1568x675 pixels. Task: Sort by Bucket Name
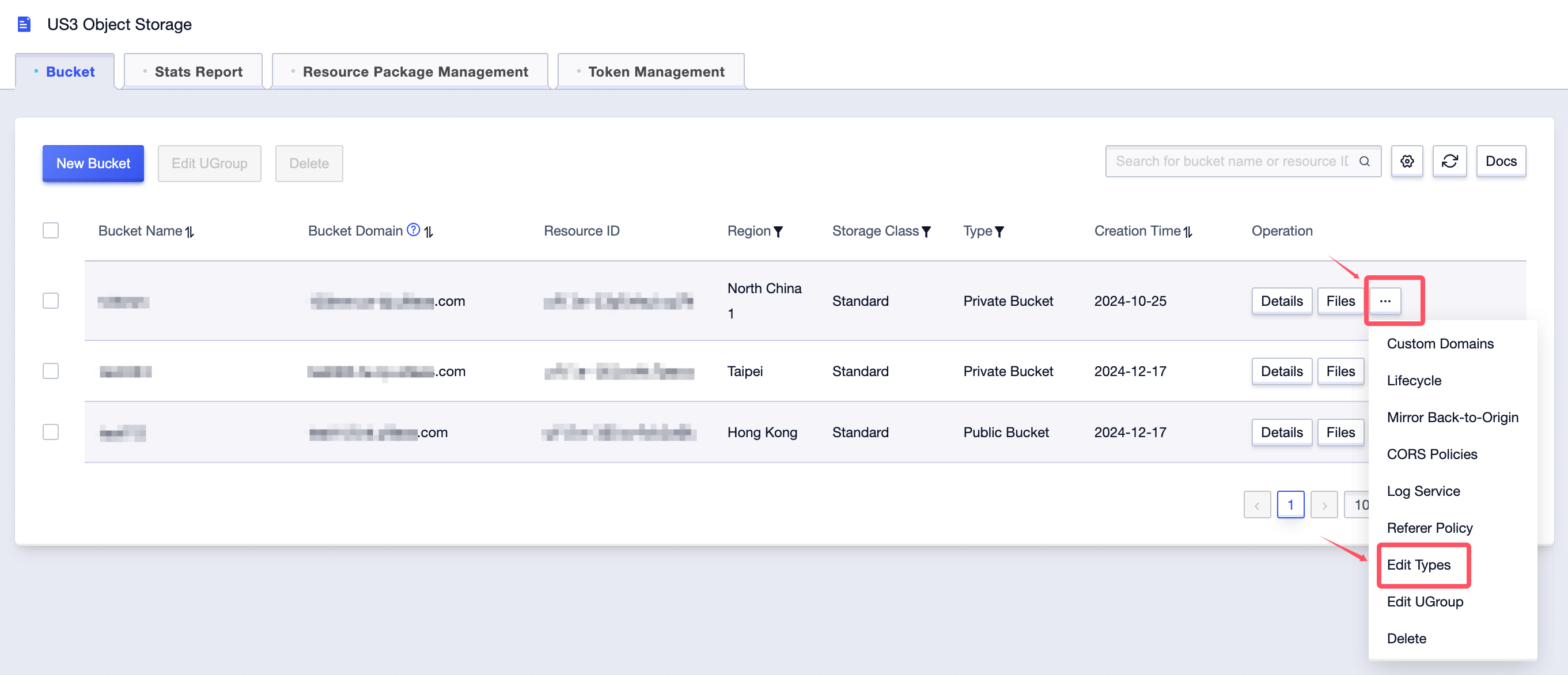tap(190, 232)
